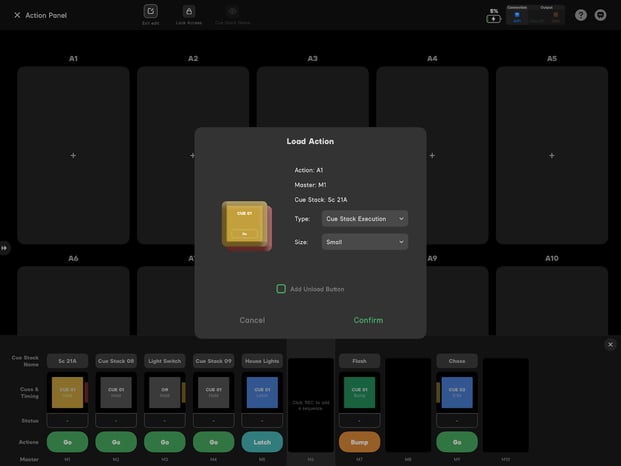Click the orange Bump button for Flash
The width and height of the screenshot is (621, 466).
click(359, 442)
